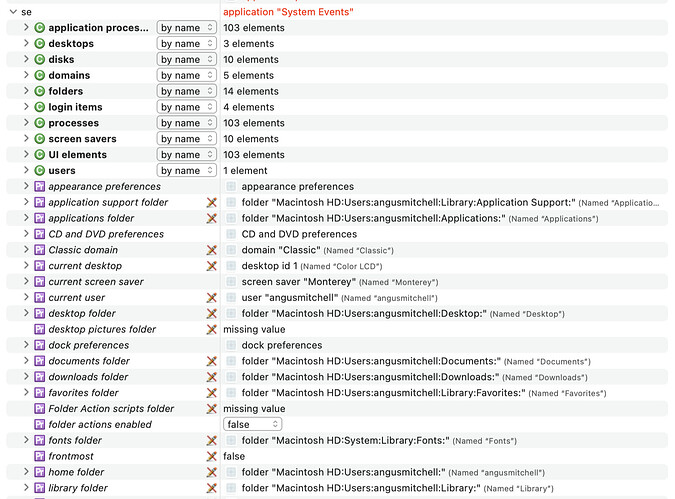Open 'by name' popup for folders
Screen dimensions: 675x499
186,91
